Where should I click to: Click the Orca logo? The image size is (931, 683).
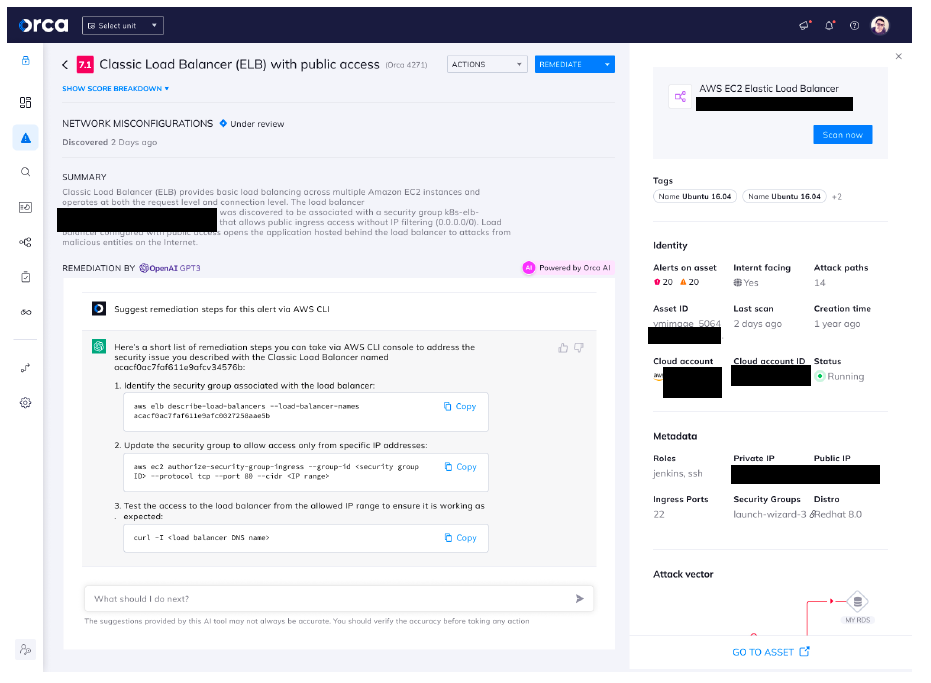(43, 25)
